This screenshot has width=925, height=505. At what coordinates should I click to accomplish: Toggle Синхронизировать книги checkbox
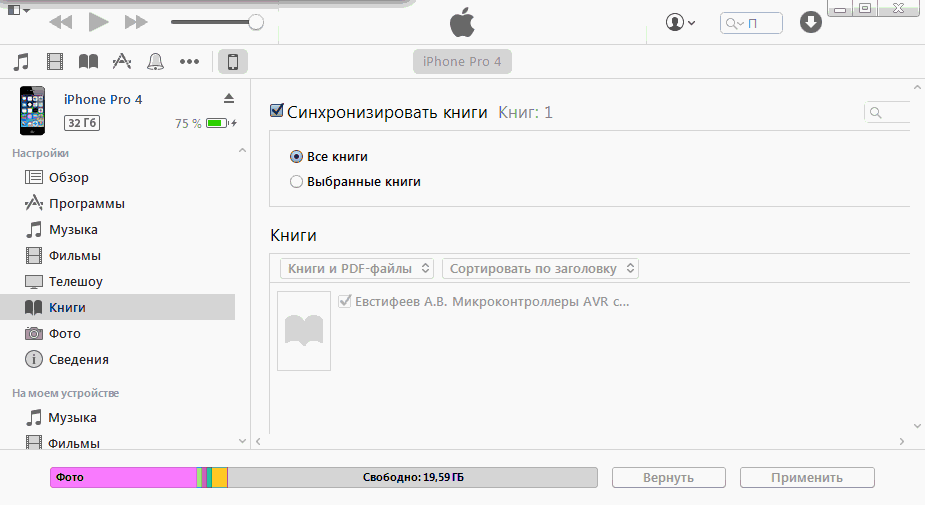277,110
